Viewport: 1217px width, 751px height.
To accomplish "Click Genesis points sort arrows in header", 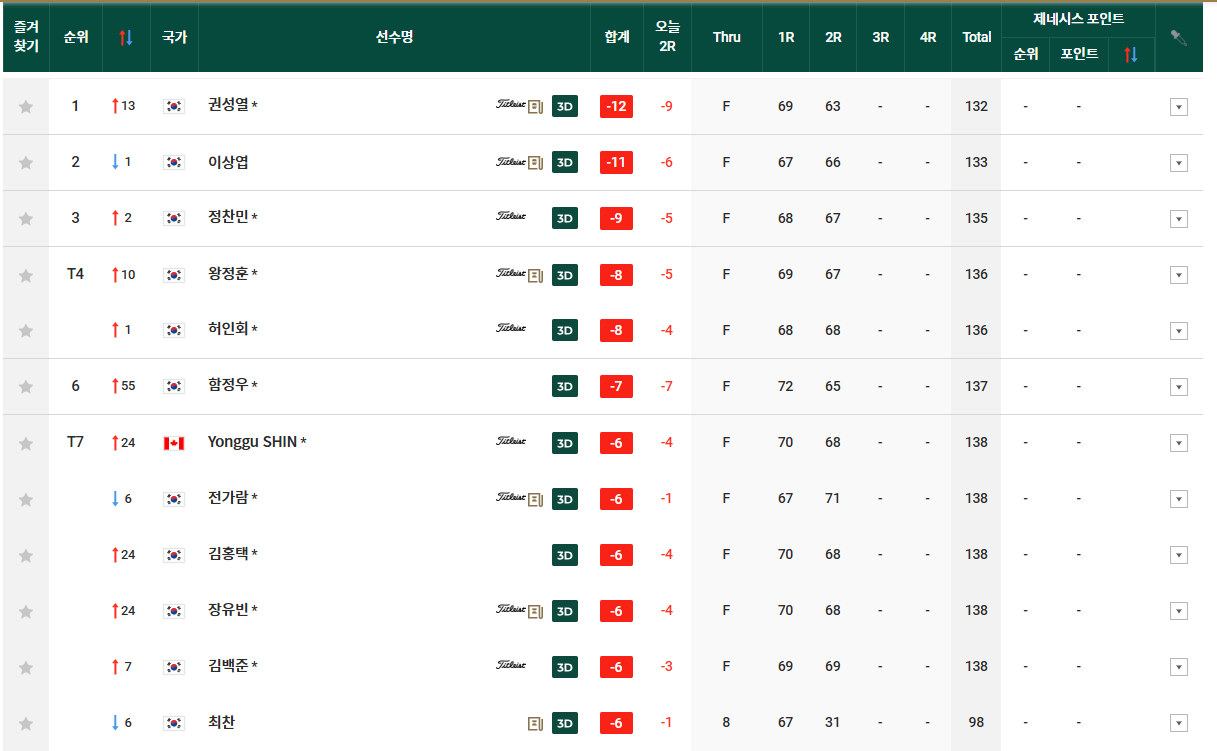I will point(1131,54).
